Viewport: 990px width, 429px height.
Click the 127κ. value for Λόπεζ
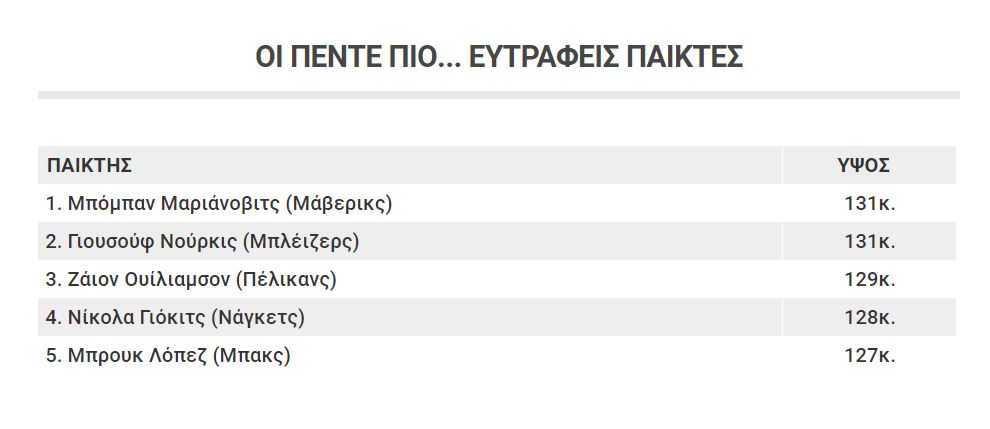tap(870, 356)
